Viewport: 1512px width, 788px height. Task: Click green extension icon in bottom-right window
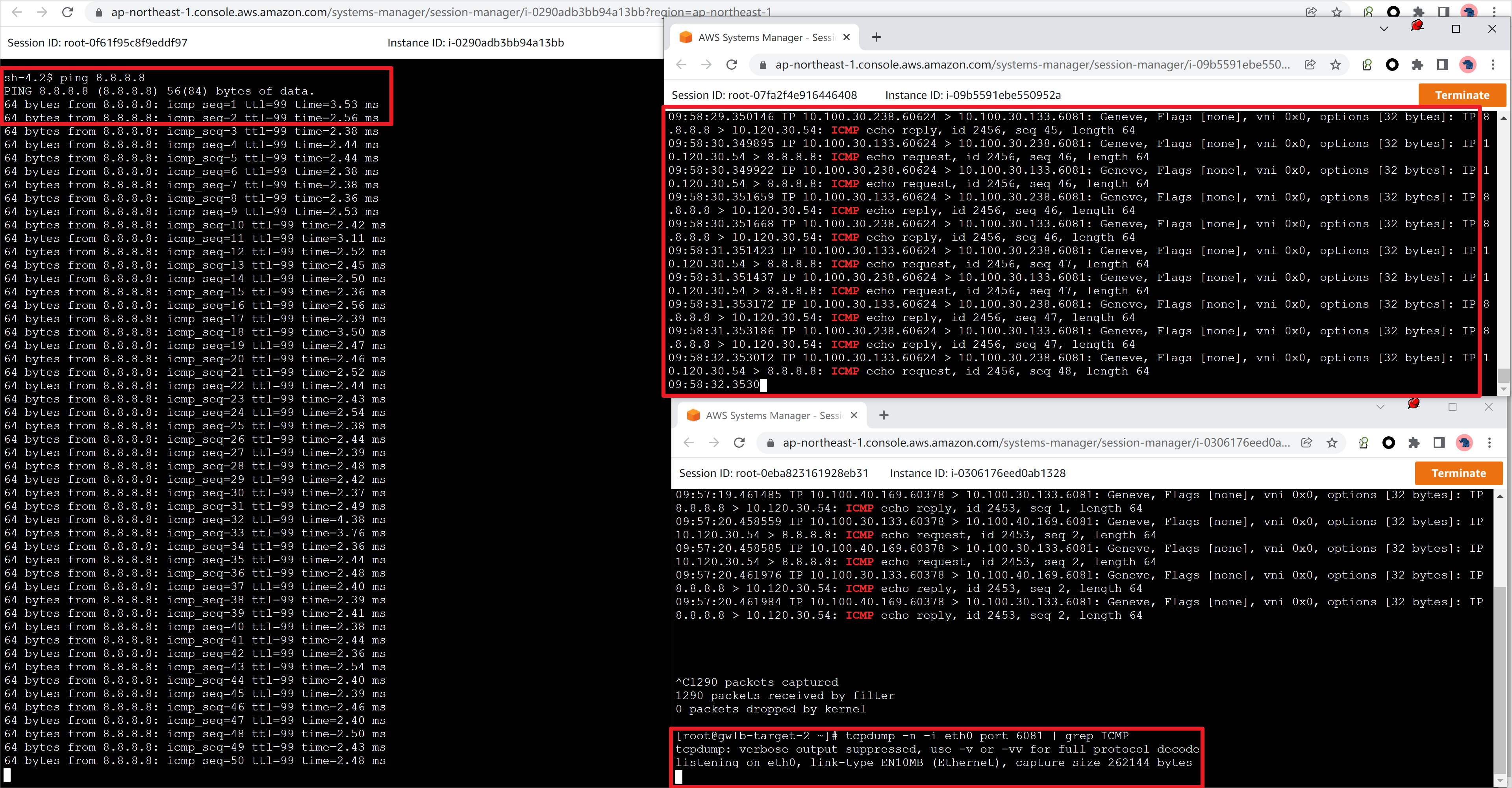point(1364,443)
